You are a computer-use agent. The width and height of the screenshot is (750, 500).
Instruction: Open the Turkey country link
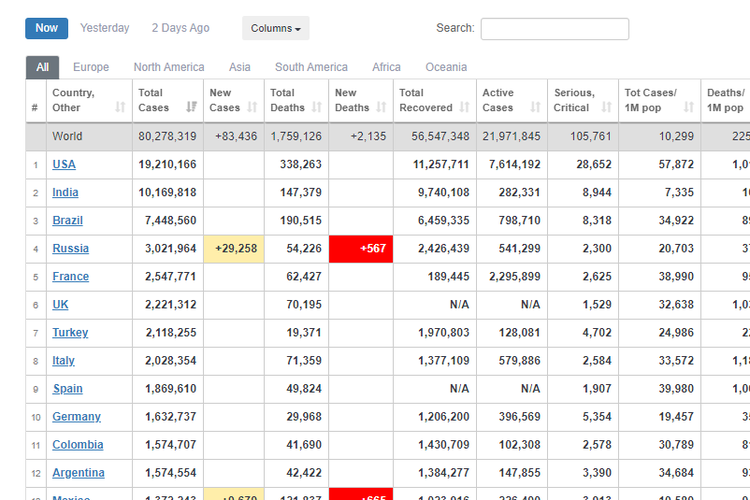(70, 333)
